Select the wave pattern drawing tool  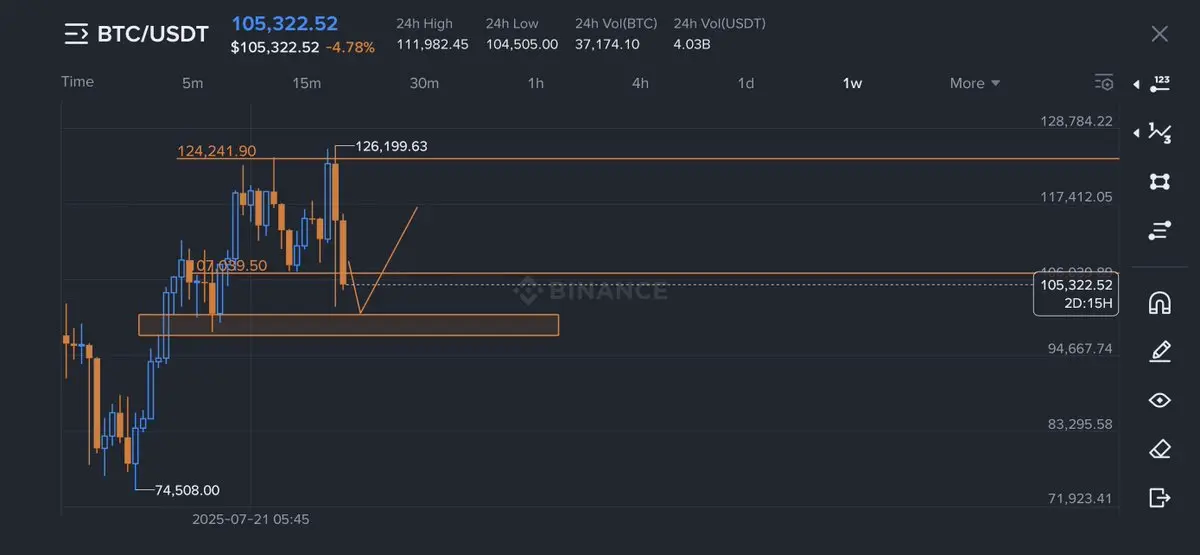[x=1160, y=132]
